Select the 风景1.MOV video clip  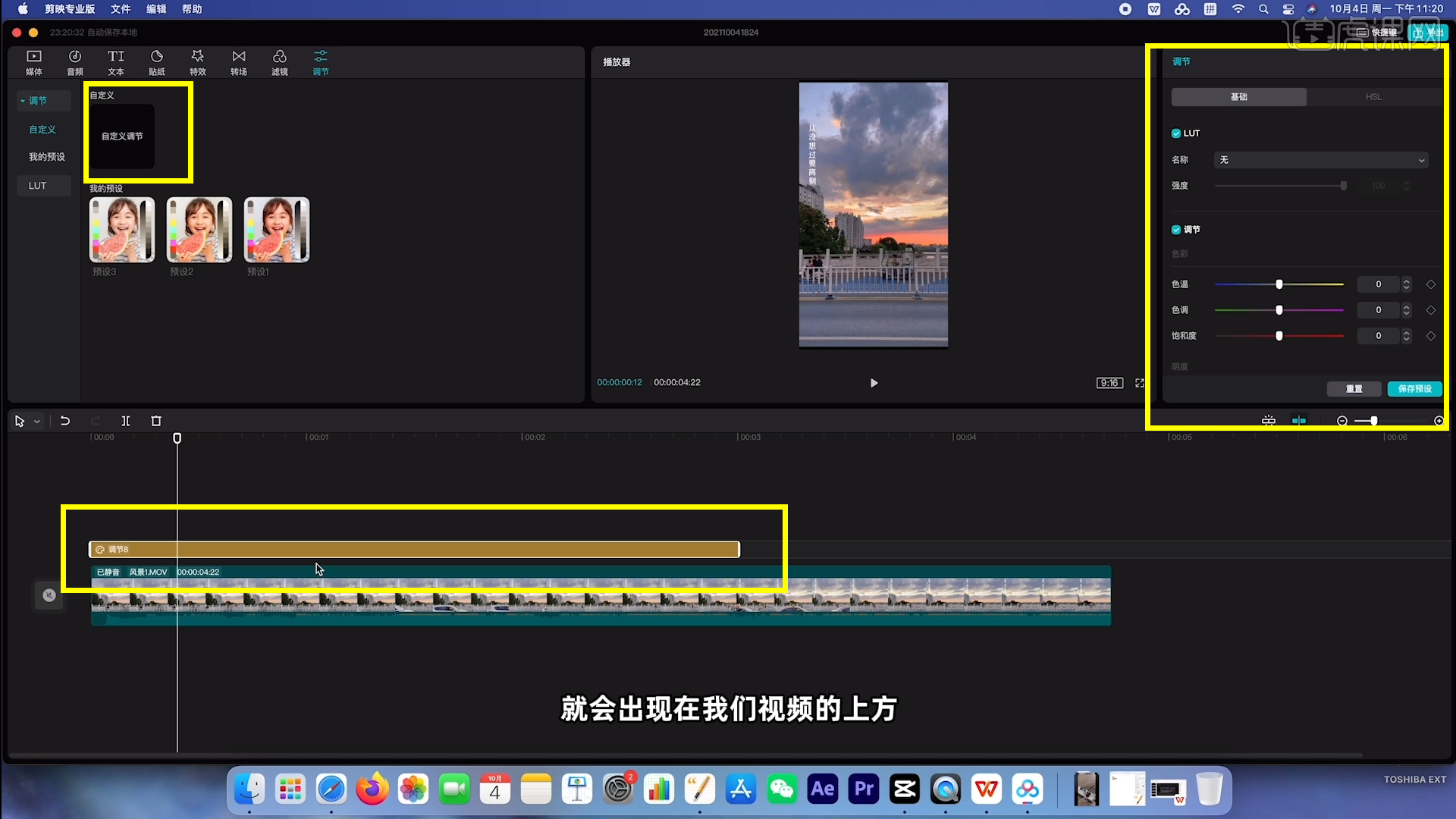(x=601, y=596)
